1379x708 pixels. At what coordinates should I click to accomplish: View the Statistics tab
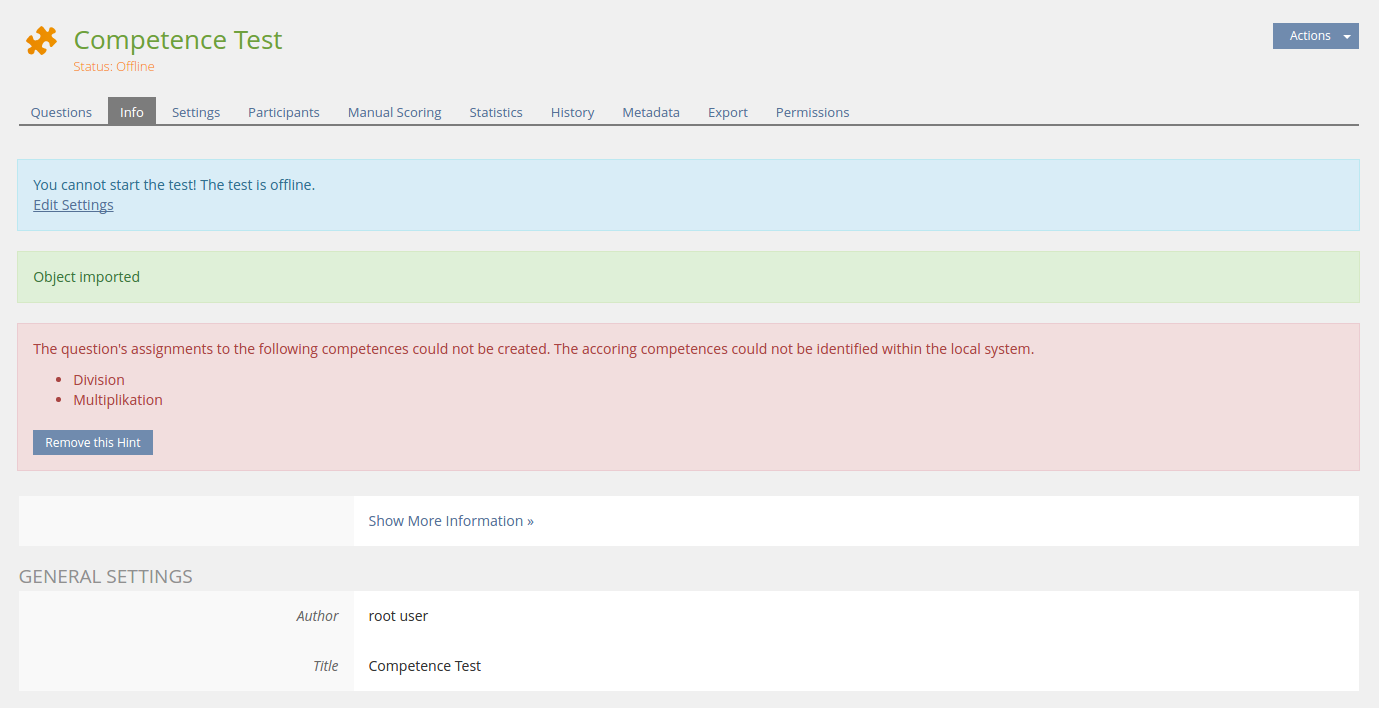[x=496, y=112]
